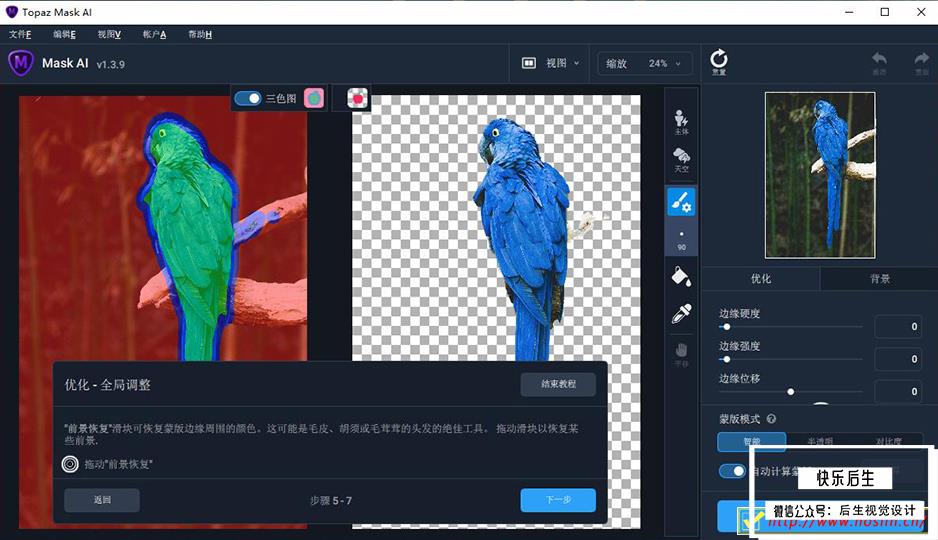Select the eyedropper color picker tool
Viewport: 938px width, 540px height.
(x=681, y=313)
